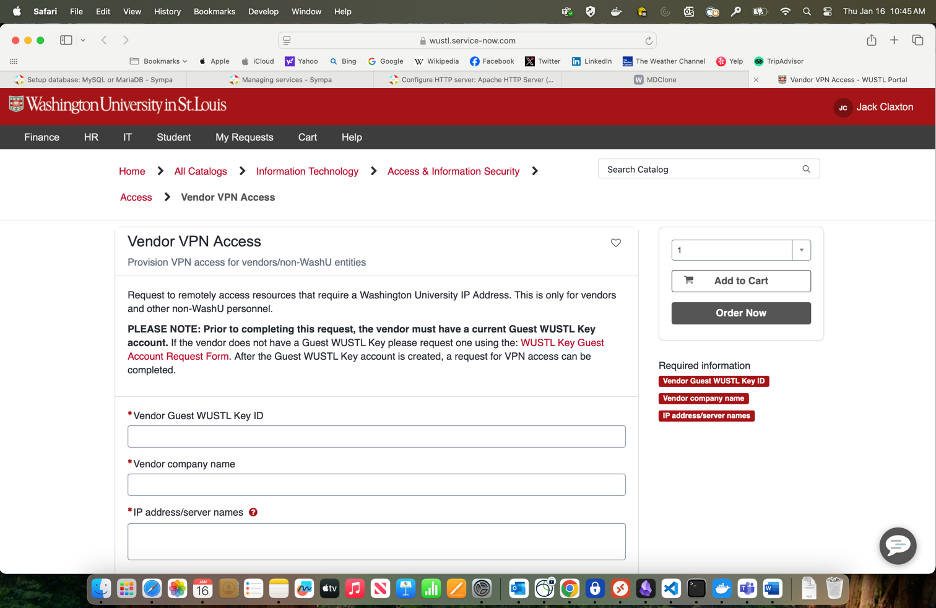Go back with the Safari back arrow
The image size is (936, 608).
104,40
